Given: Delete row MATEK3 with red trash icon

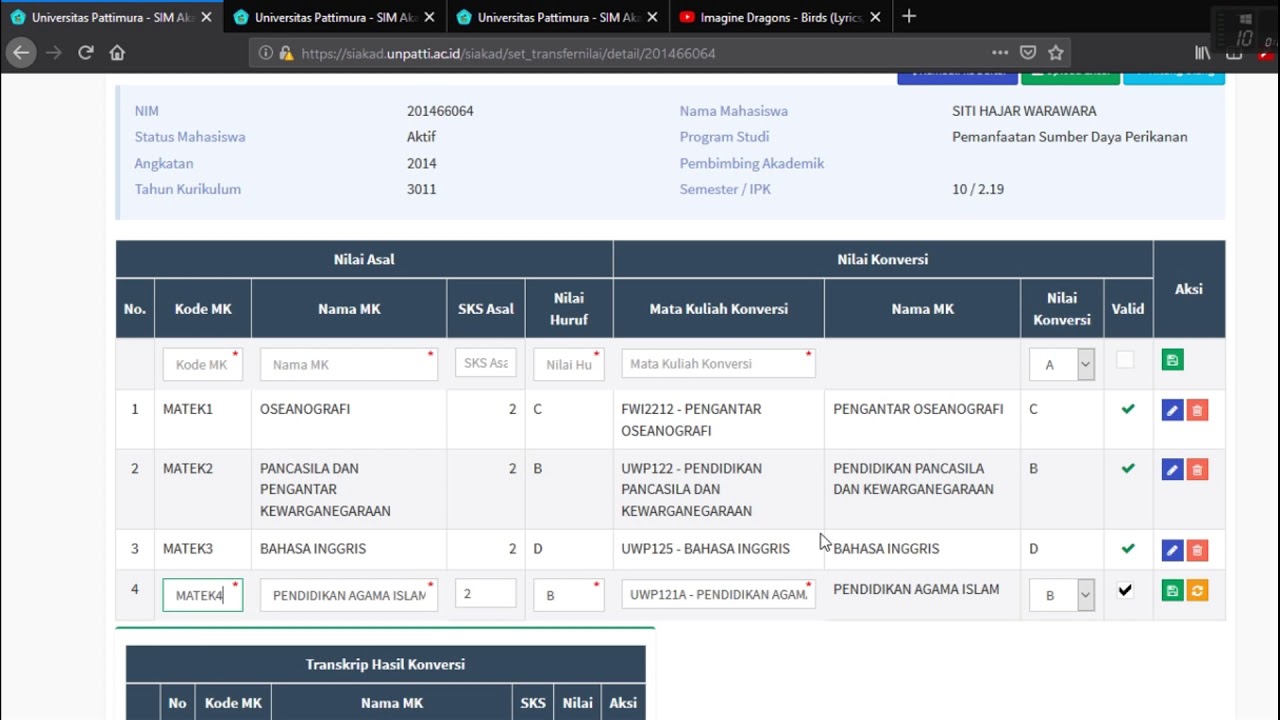Looking at the screenshot, I should pyautogui.click(x=1197, y=550).
